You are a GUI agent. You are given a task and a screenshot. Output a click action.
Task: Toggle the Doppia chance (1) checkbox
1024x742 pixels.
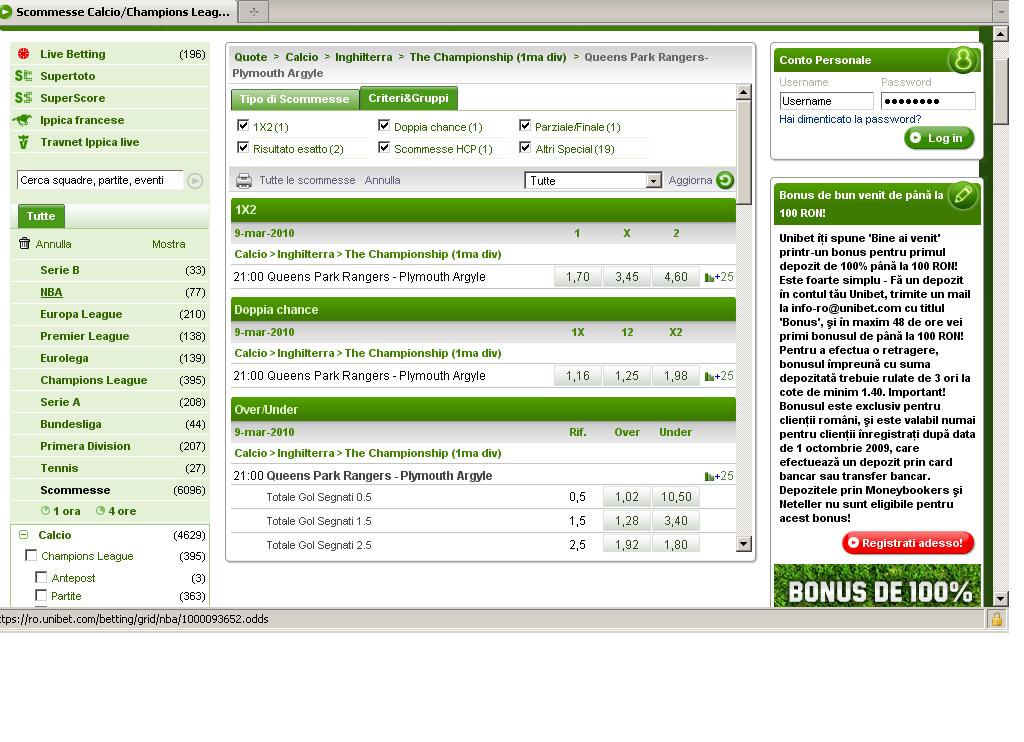[x=384, y=125]
